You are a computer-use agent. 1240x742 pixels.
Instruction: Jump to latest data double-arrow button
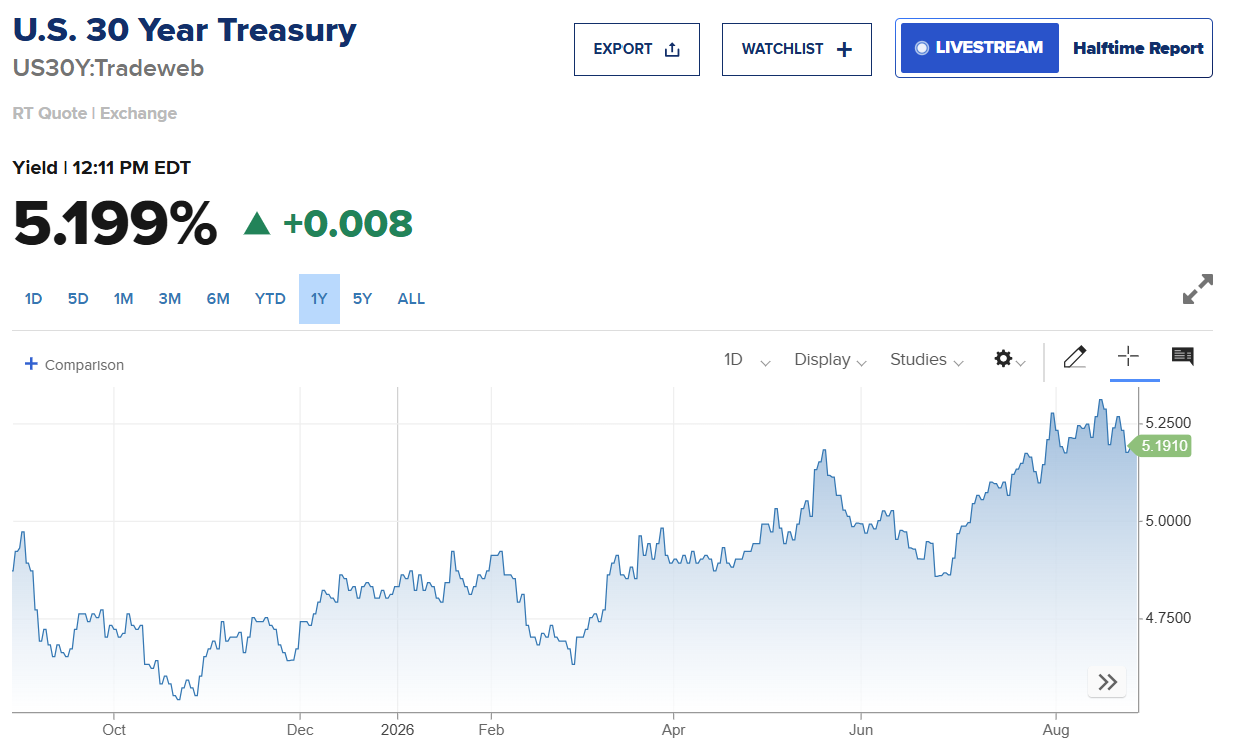tap(1107, 682)
